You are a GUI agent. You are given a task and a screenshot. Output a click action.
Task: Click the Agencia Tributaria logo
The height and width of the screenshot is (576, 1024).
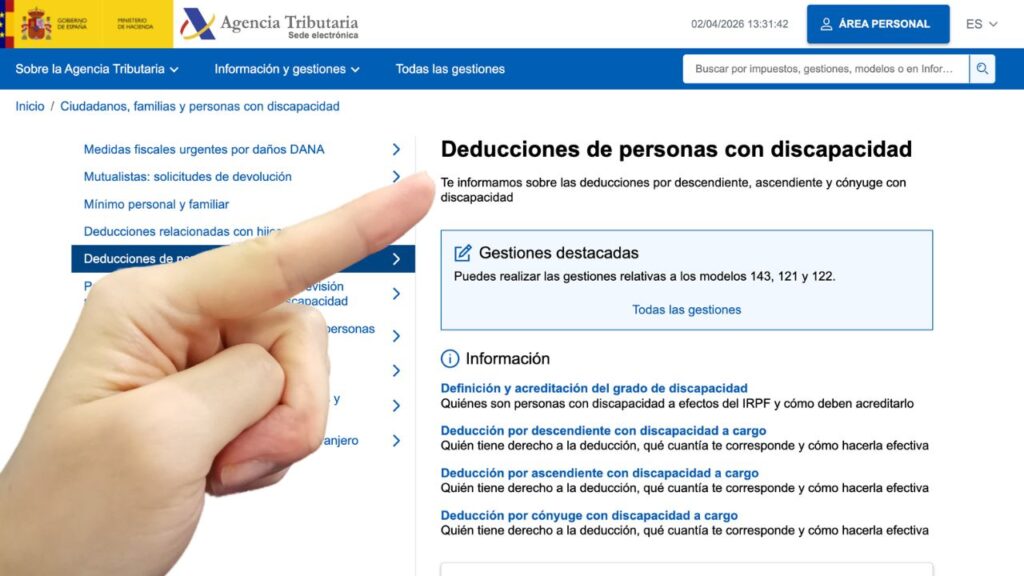click(x=269, y=25)
